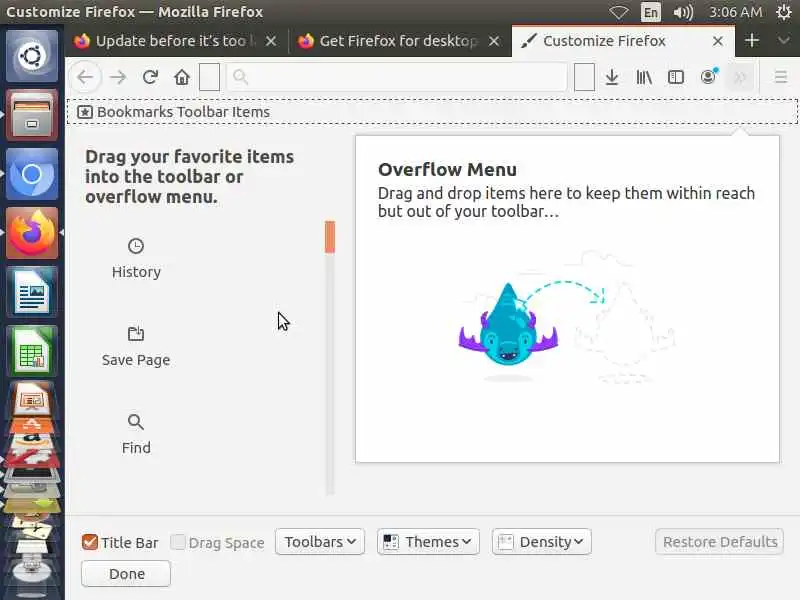Click the Downloads arrow icon
The image size is (800, 600).
click(x=612, y=78)
